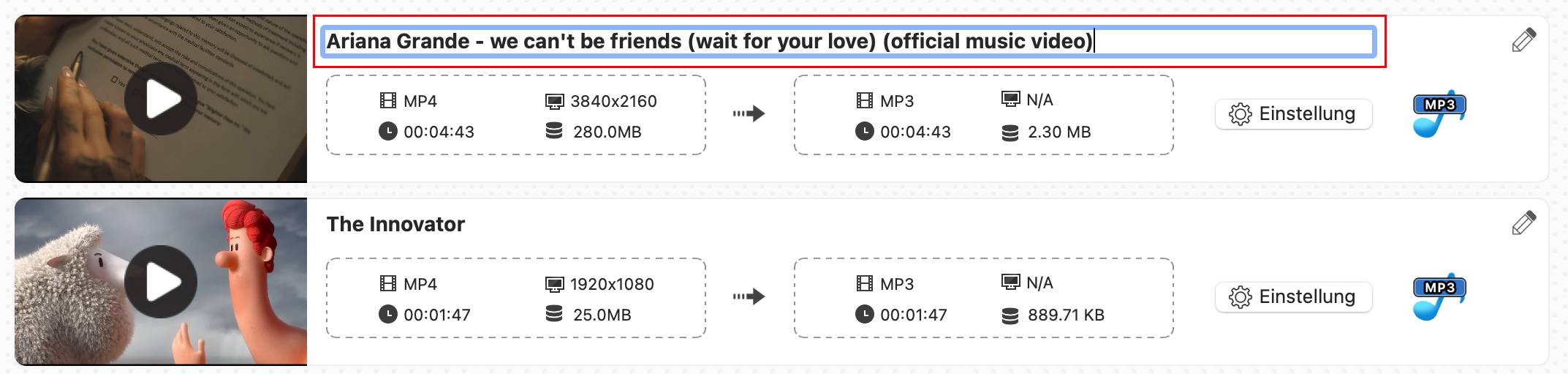Click the 2.30 MB output size
The image size is (1568, 374).
click(1059, 132)
